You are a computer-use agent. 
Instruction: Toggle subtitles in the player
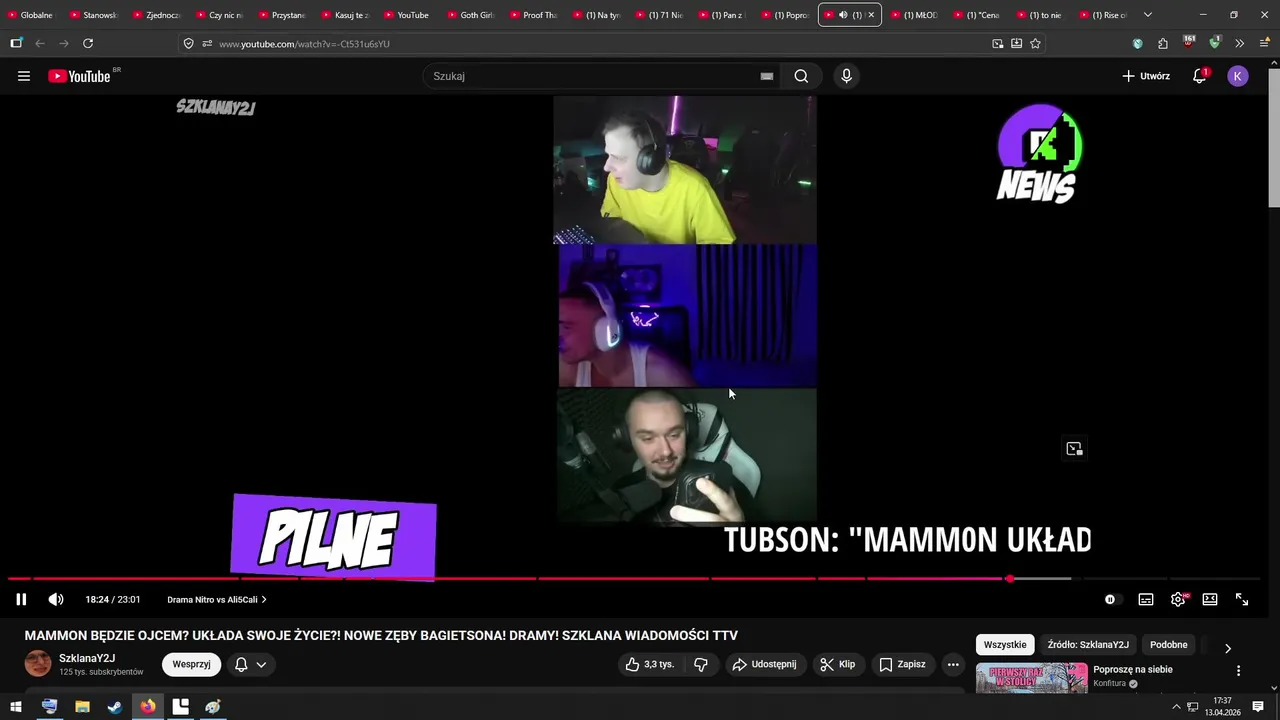pyautogui.click(x=1146, y=600)
